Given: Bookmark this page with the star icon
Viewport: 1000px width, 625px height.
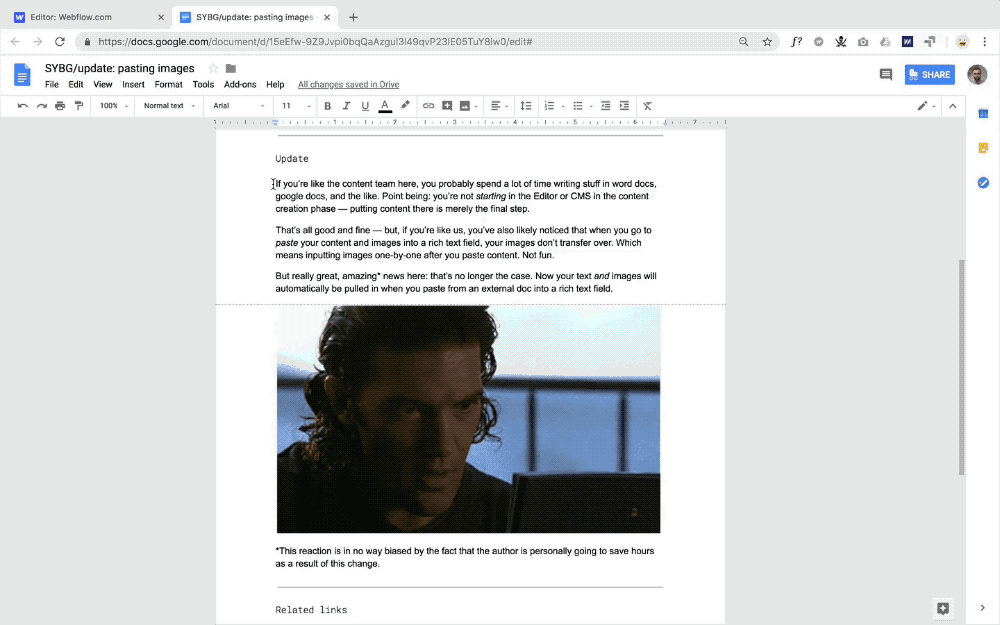Looking at the screenshot, I should coord(767,41).
